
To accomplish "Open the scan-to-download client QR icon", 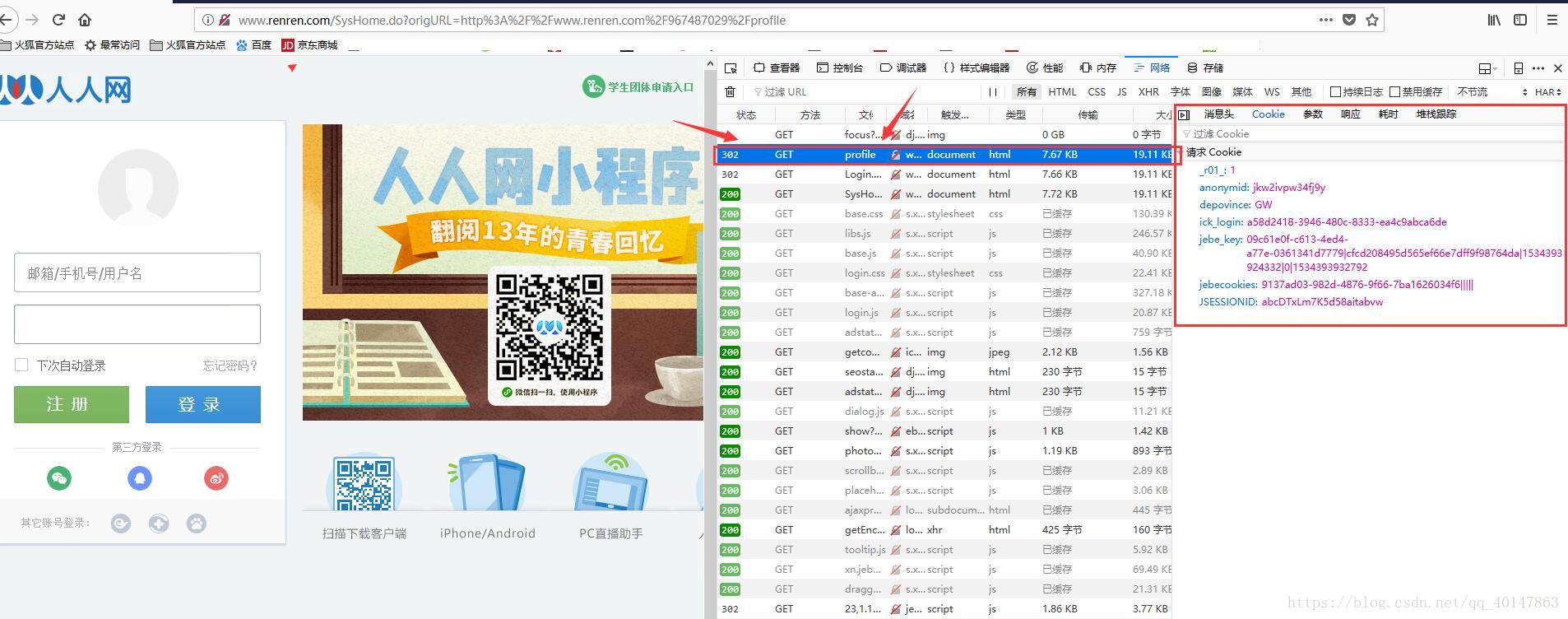I will click(364, 484).
